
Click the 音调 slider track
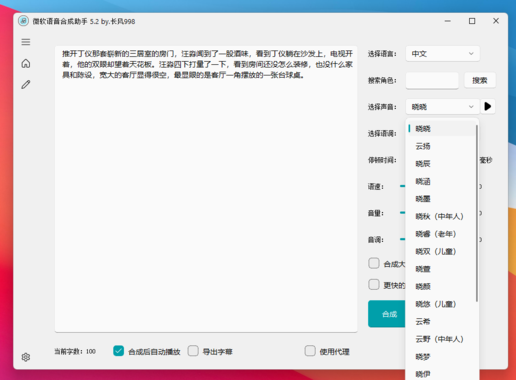coord(403,239)
